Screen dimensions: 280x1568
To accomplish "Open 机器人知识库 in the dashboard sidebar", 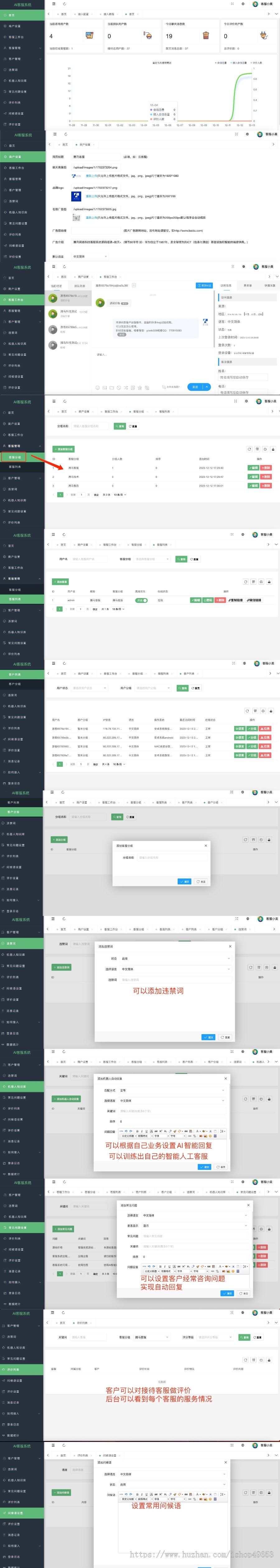I will pyautogui.click(x=22, y=80).
